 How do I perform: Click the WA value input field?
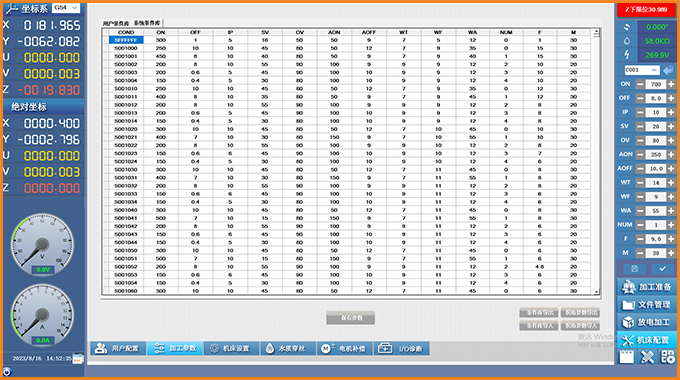click(x=656, y=211)
